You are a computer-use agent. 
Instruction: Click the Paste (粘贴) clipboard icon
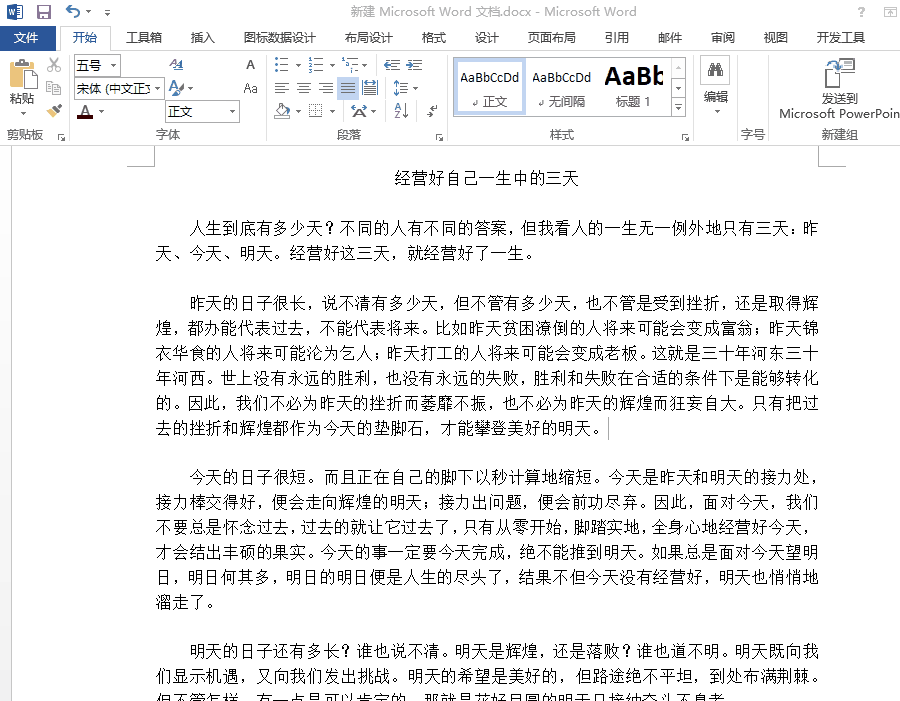pyautogui.click(x=22, y=74)
